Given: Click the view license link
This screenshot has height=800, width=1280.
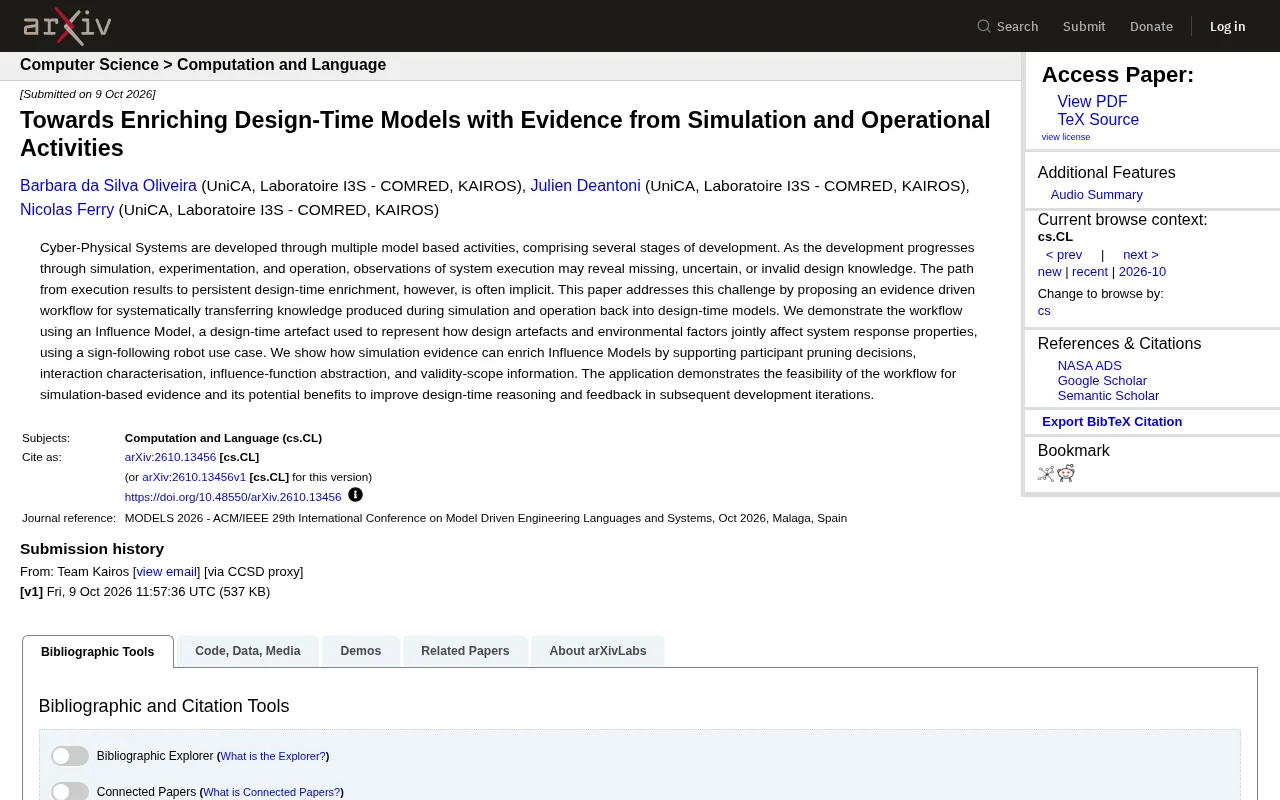Looking at the screenshot, I should [1066, 137].
